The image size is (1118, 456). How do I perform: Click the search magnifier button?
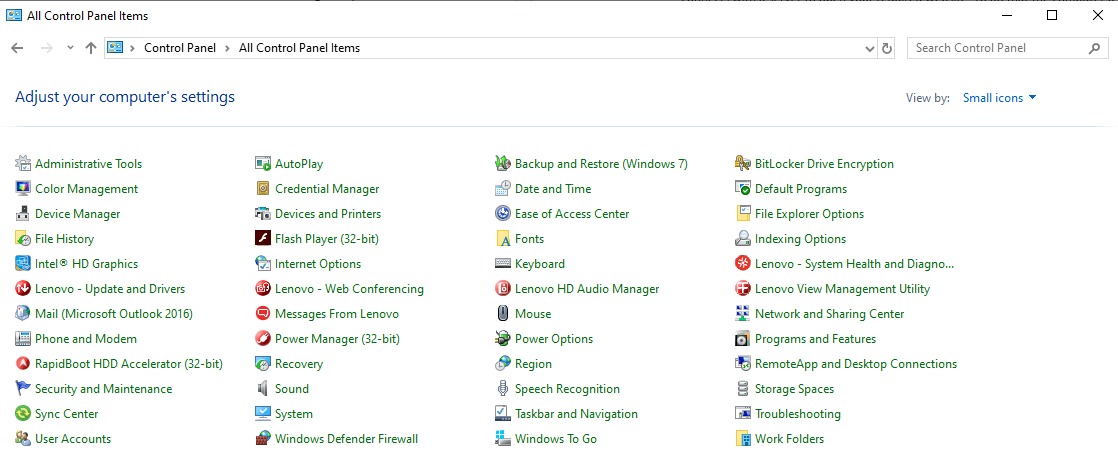point(1094,48)
